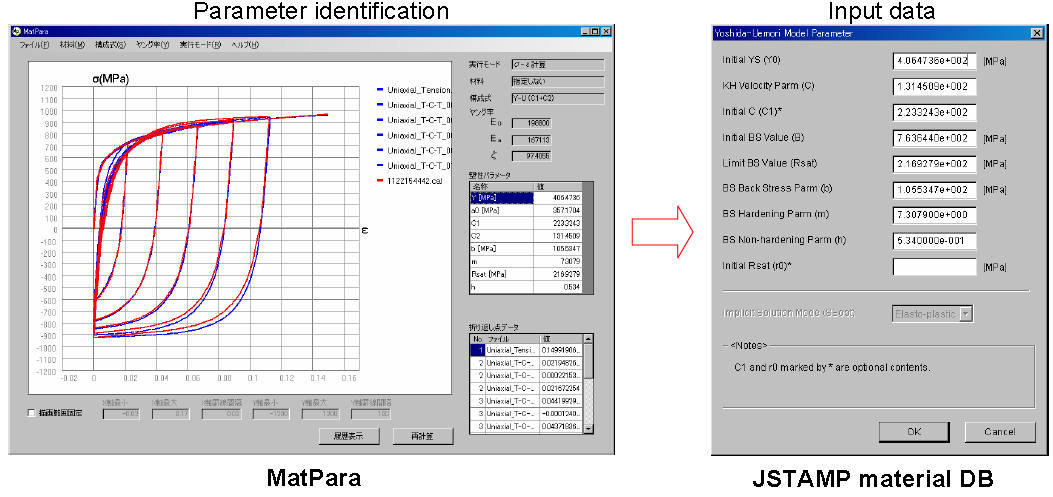Open the Implicit-solution Mode dropdown
Screen dimensions: 1053x497
click(x=965, y=314)
